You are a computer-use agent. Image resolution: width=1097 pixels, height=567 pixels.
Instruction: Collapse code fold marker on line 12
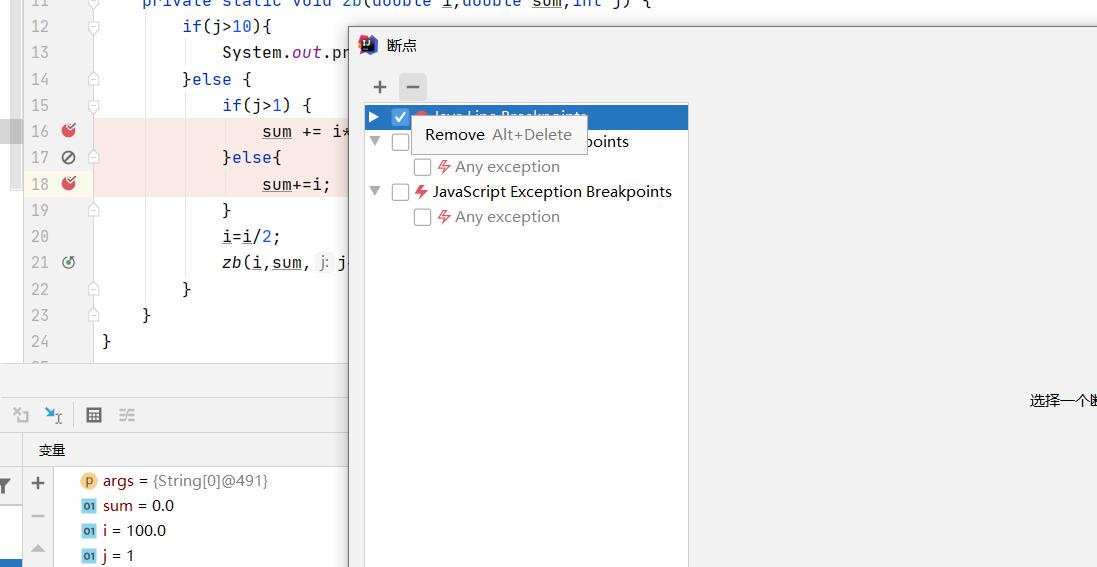click(94, 27)
